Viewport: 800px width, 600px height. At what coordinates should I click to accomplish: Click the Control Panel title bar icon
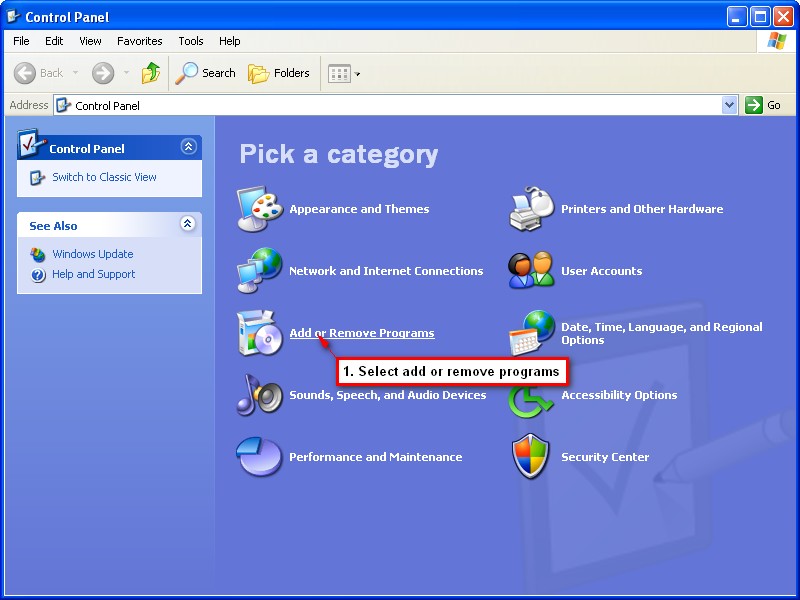[13, 16]
